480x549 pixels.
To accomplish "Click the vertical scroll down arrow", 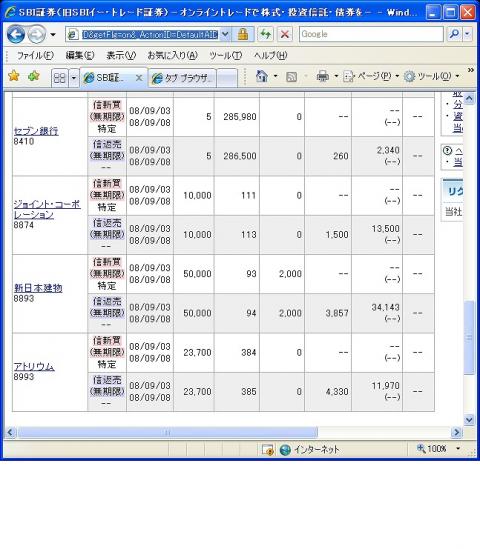I will pos(469,419).
